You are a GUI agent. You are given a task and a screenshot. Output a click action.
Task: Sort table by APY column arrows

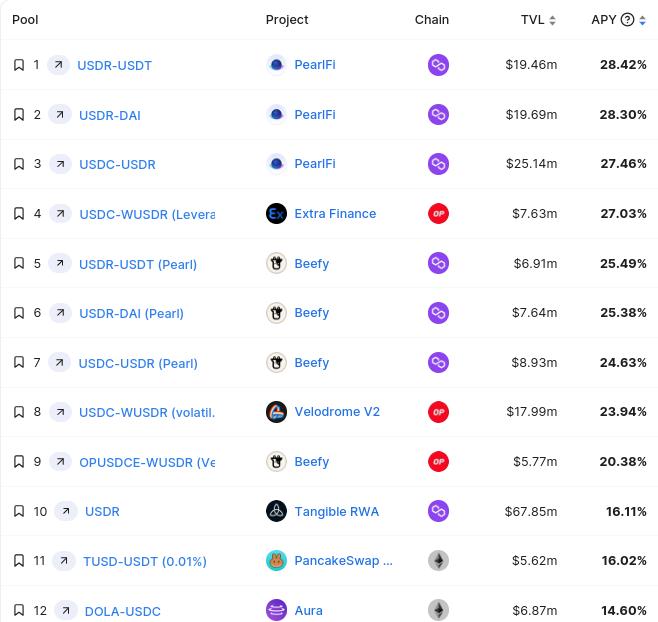(x=642, y=20)
